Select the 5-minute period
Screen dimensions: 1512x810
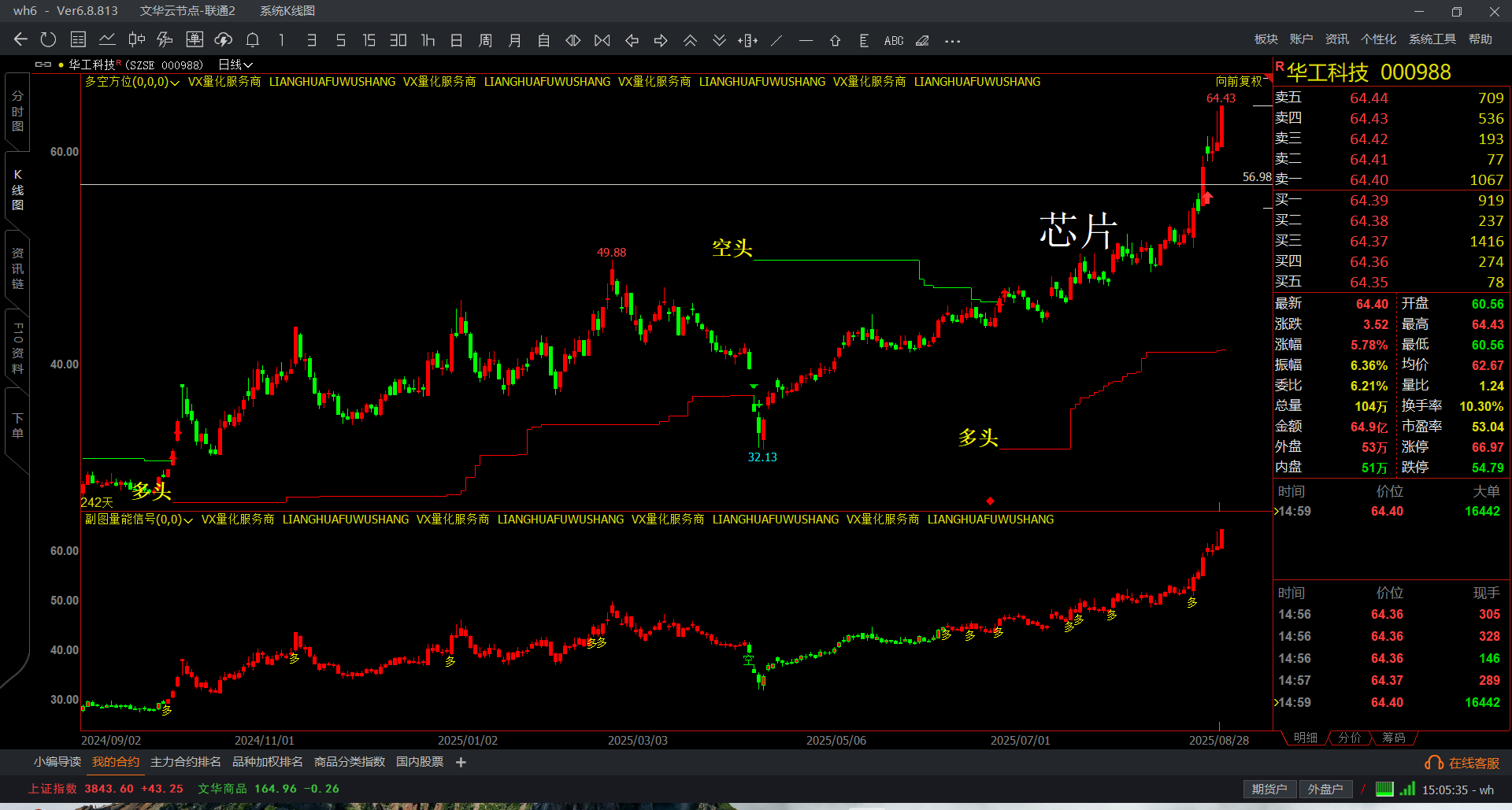click(x=340, y=40)
